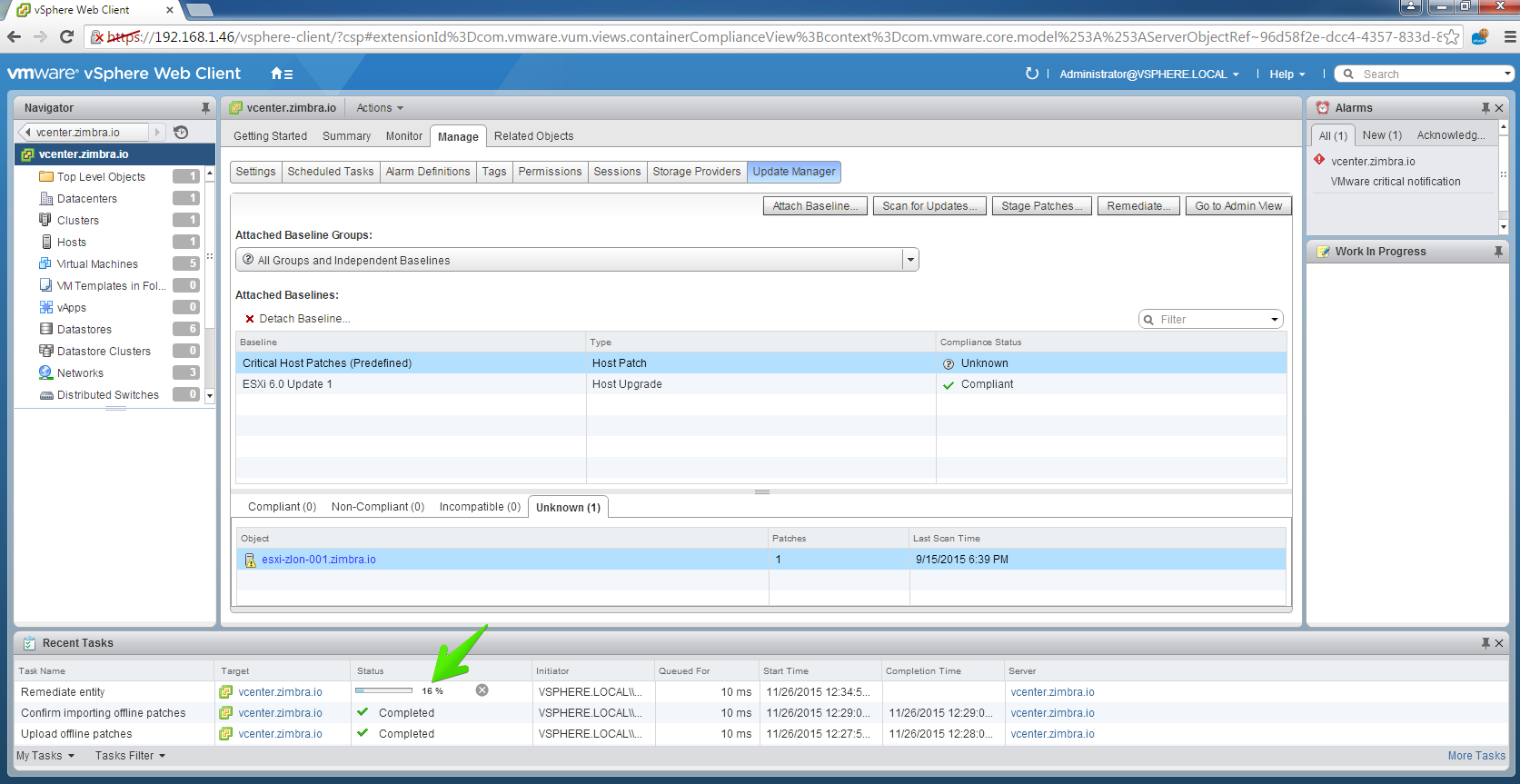Image resolution: width=1520 pixels, height=784 pixels.
Task: Click the vSphere home menu icon
Action: 282,74
